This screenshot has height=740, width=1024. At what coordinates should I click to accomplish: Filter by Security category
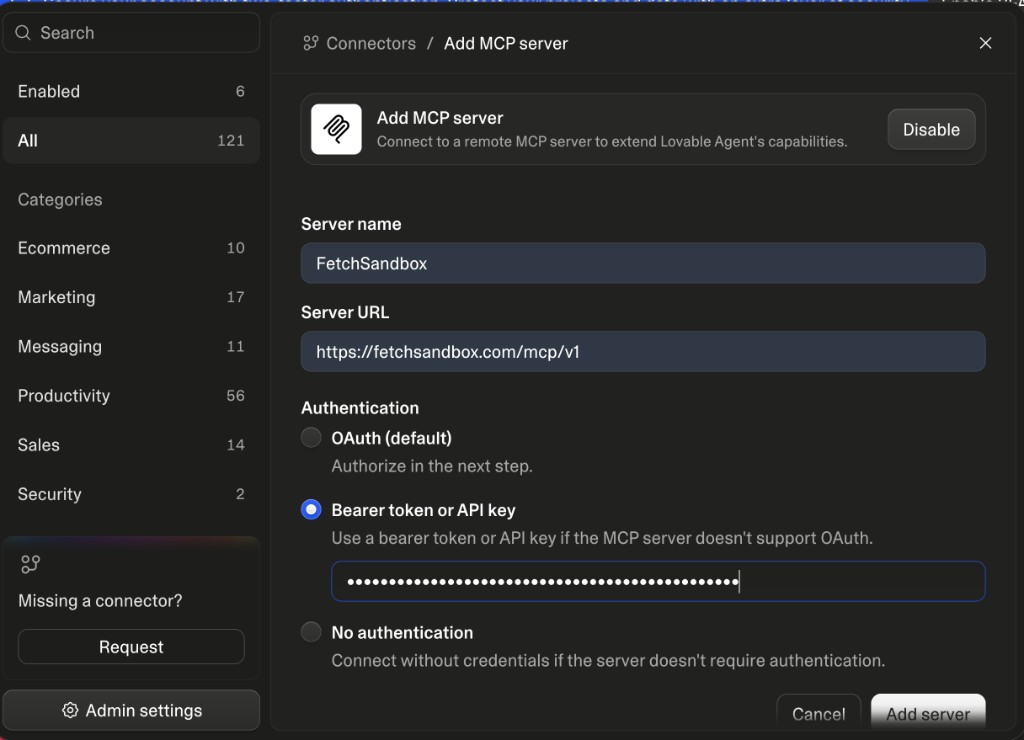pyautogui.click(x=131, y=494)
